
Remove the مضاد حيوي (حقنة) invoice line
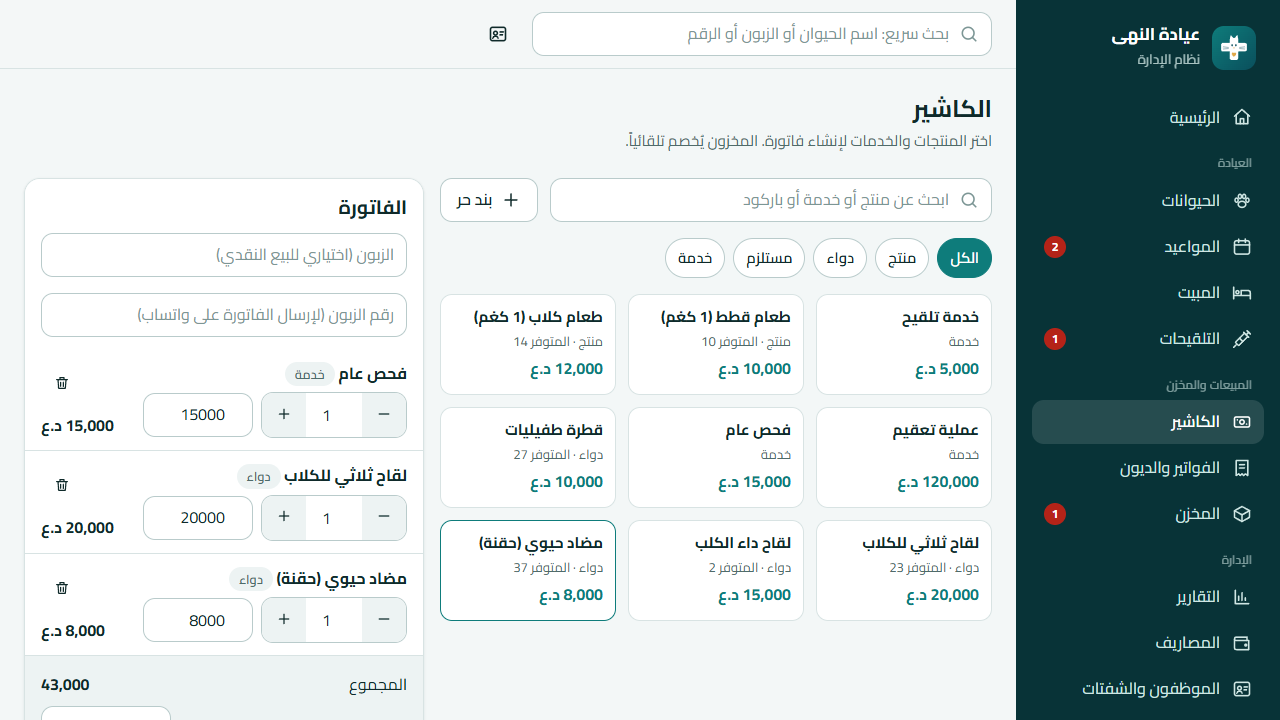[62, 588]
